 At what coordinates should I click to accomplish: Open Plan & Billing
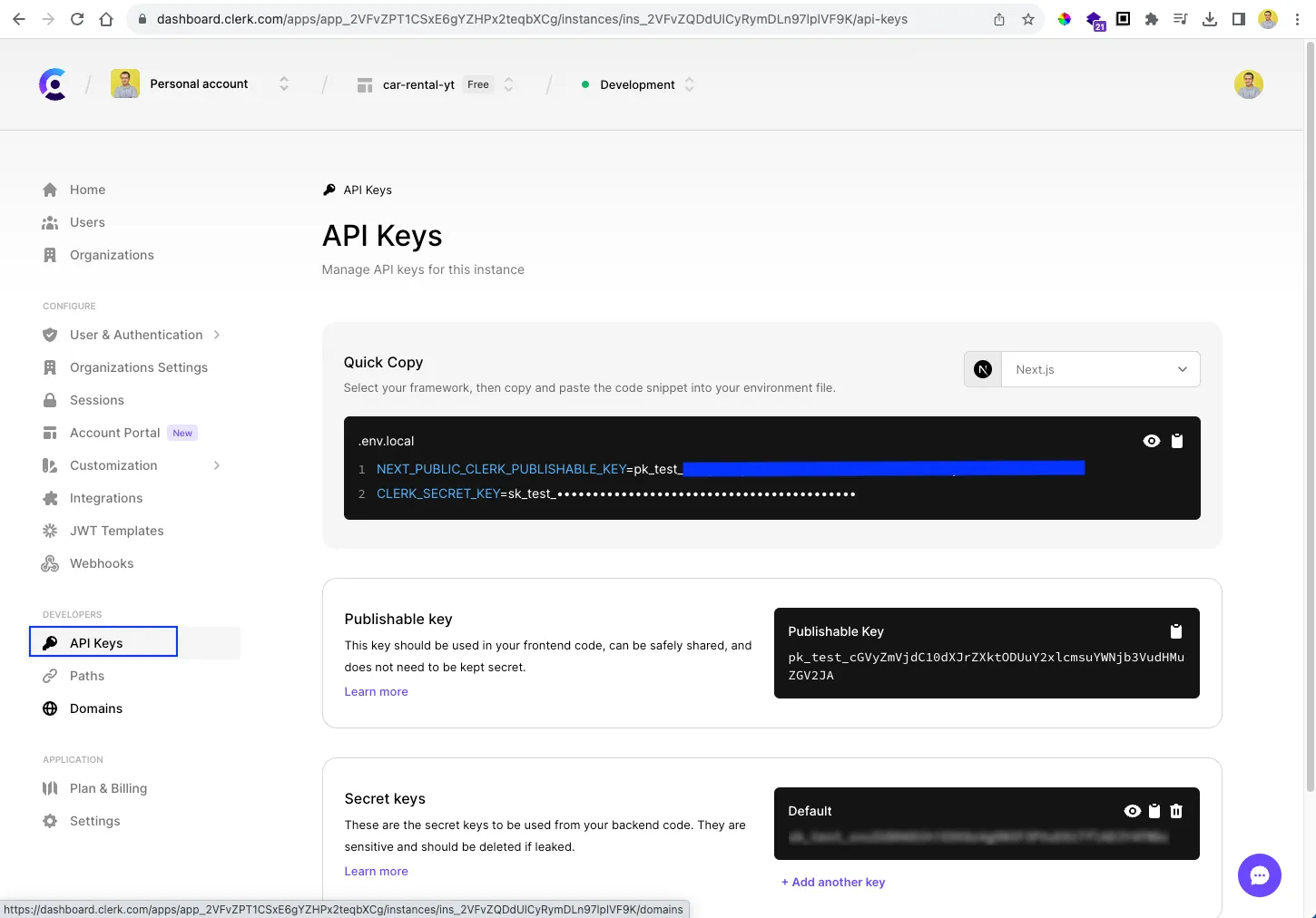tap(108, 788)
